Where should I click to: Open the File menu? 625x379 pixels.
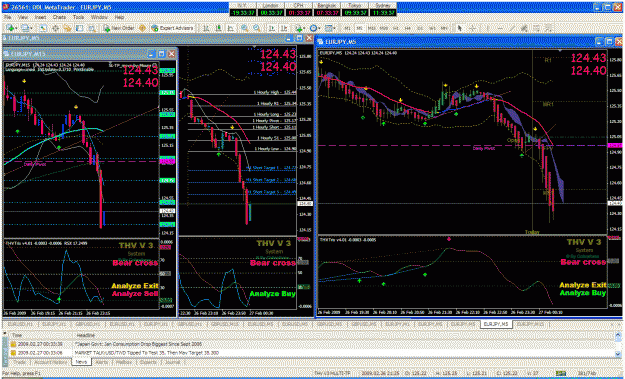tap(8, 18)
